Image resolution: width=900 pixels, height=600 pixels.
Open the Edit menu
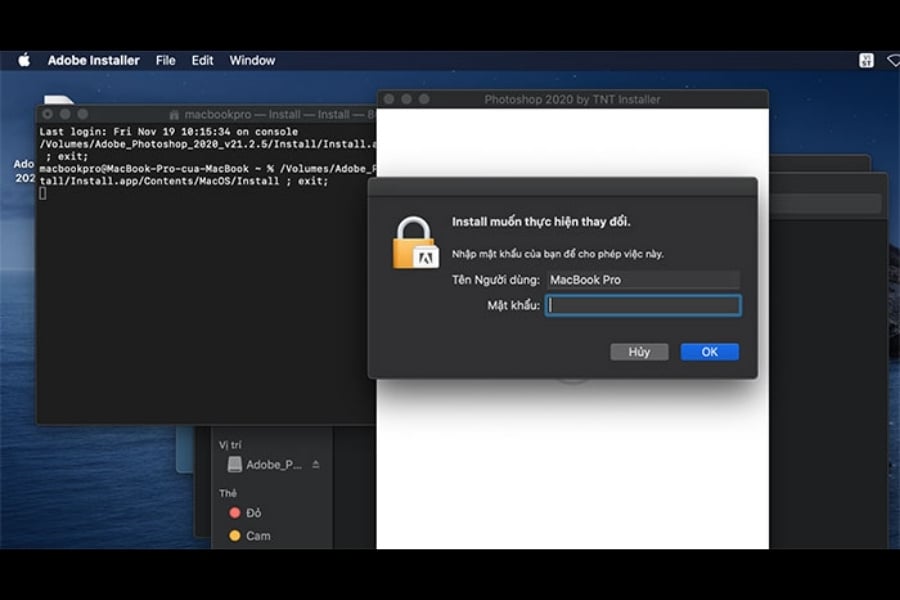click(x=202, y=60)
